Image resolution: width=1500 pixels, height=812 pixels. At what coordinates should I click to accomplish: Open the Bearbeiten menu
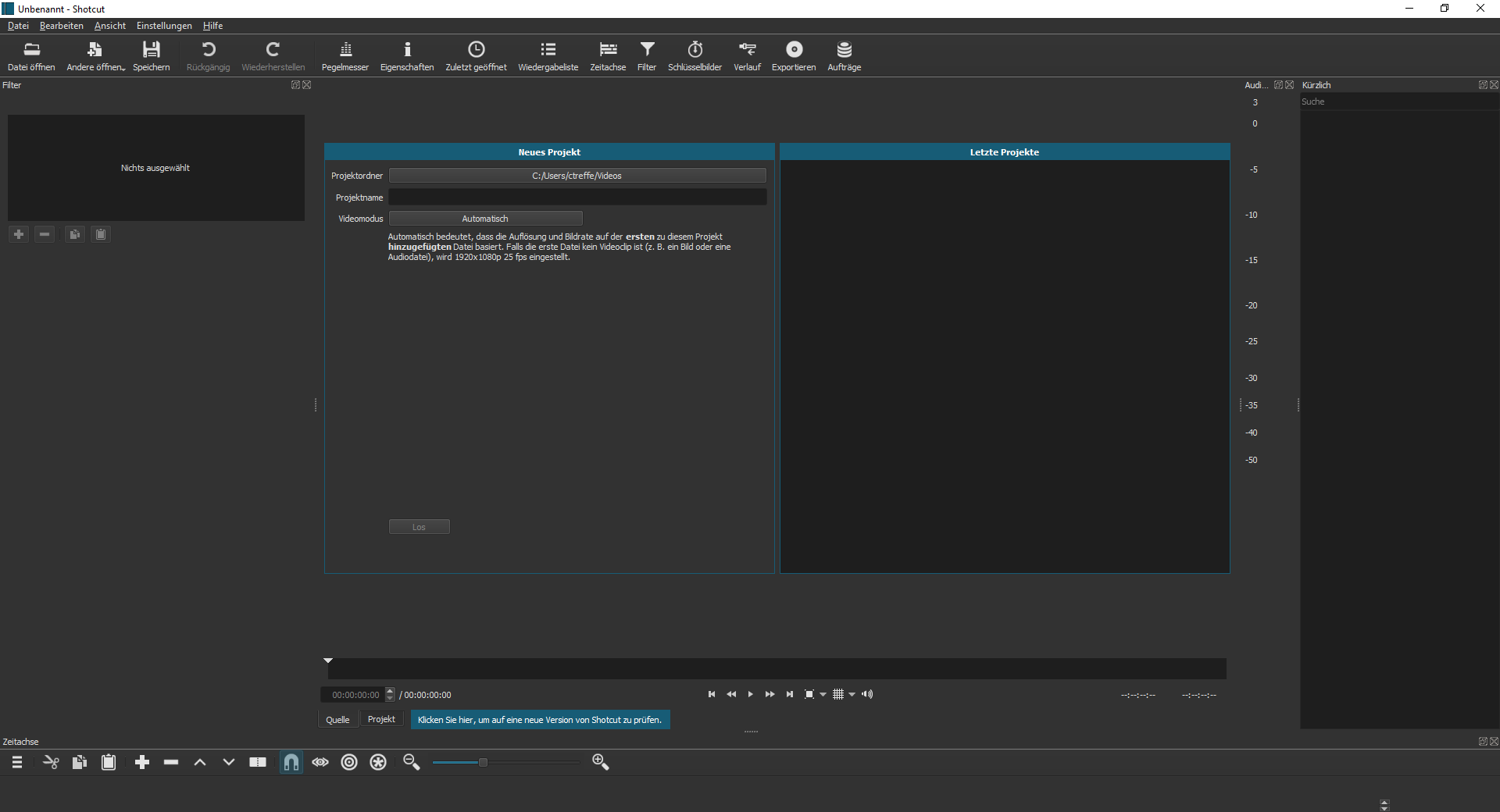point(61,26)
